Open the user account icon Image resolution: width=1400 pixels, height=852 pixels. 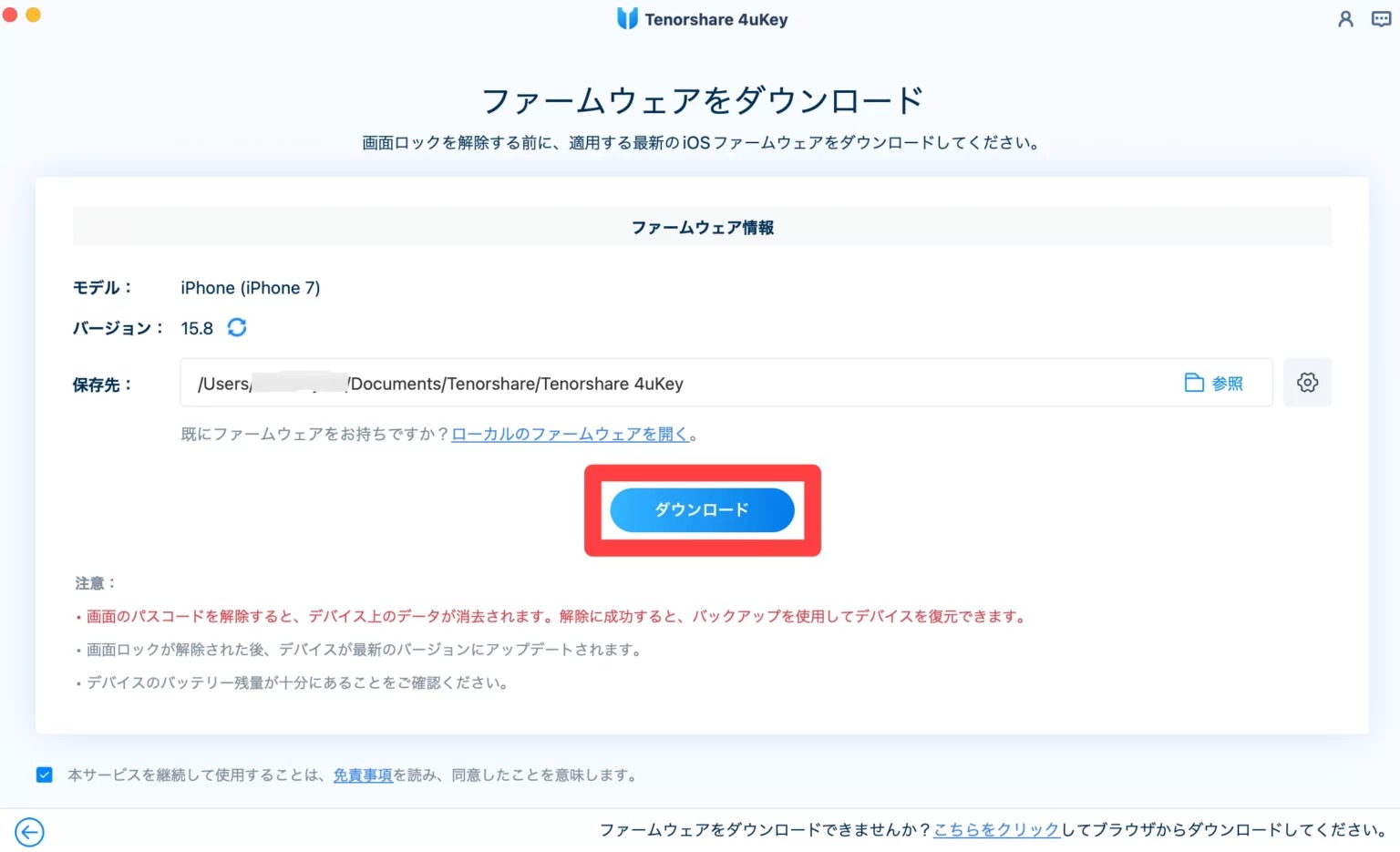(1345, 19)
